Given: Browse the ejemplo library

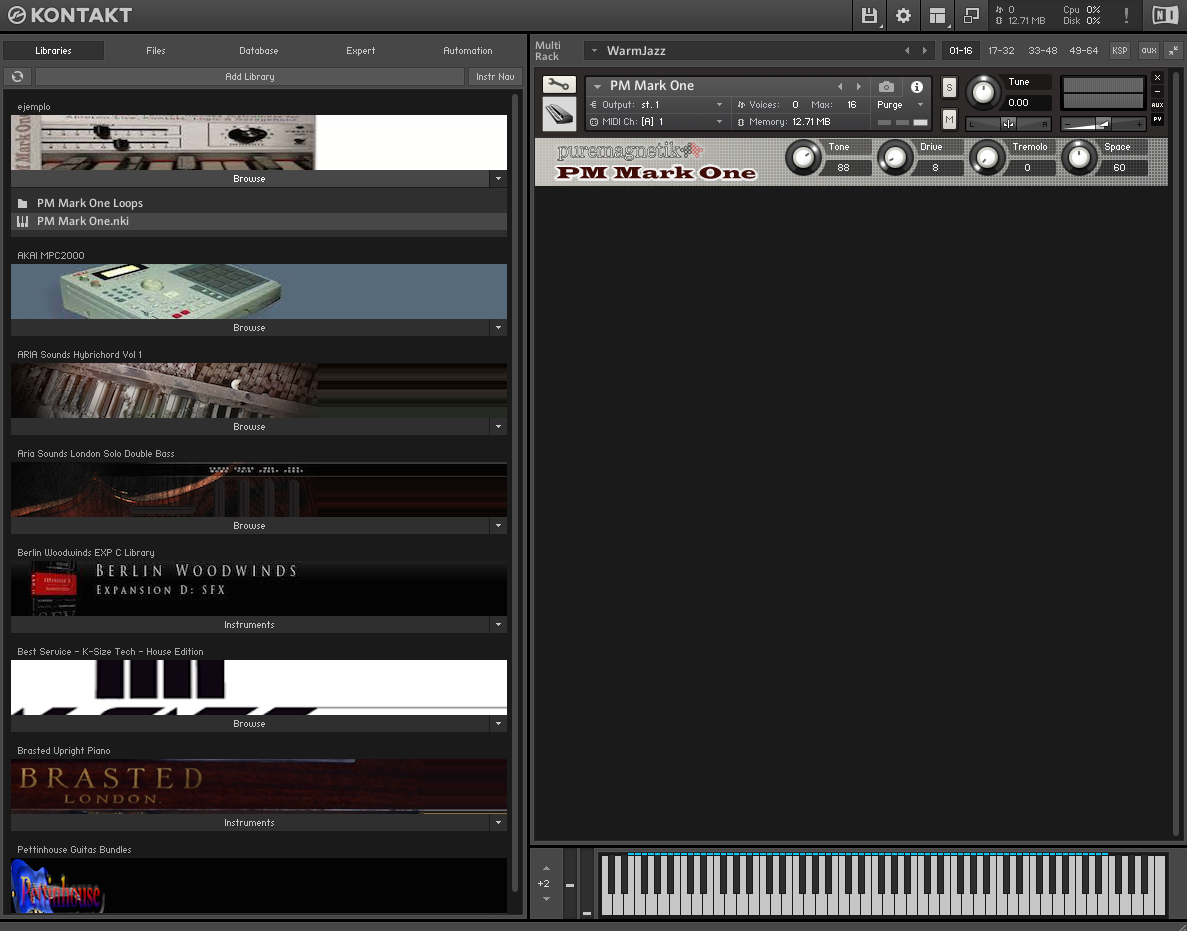Looking at the screenshot, I should click(250, 179).
